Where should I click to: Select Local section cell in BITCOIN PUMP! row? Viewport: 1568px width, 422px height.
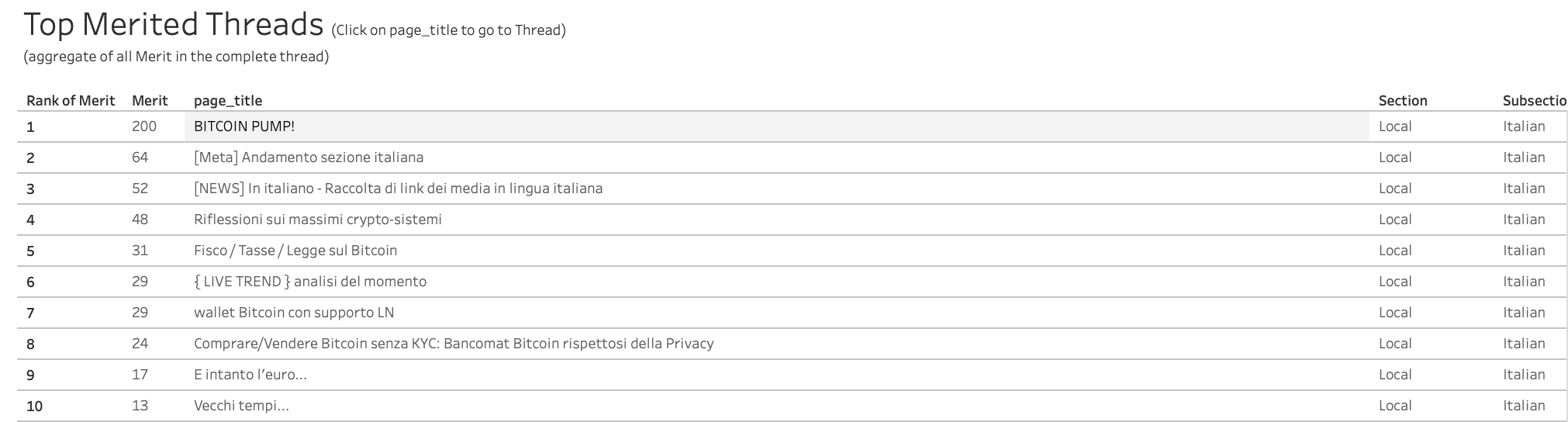pyautogui.click(x=1395, y=126)
